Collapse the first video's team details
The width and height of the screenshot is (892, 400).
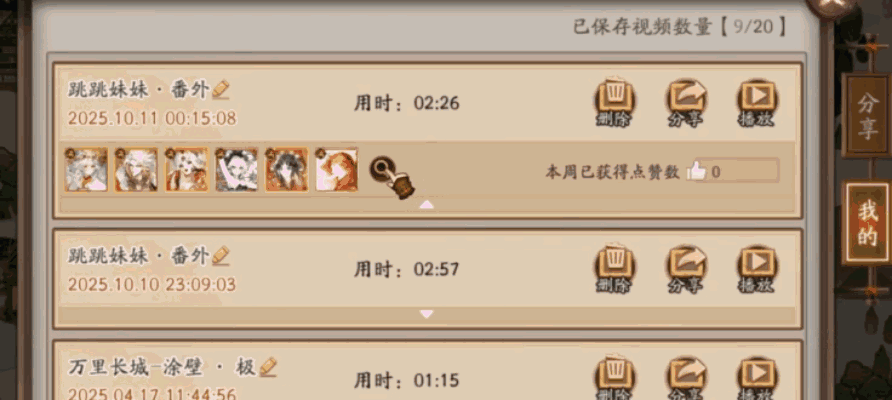click(x=427, y=205)
